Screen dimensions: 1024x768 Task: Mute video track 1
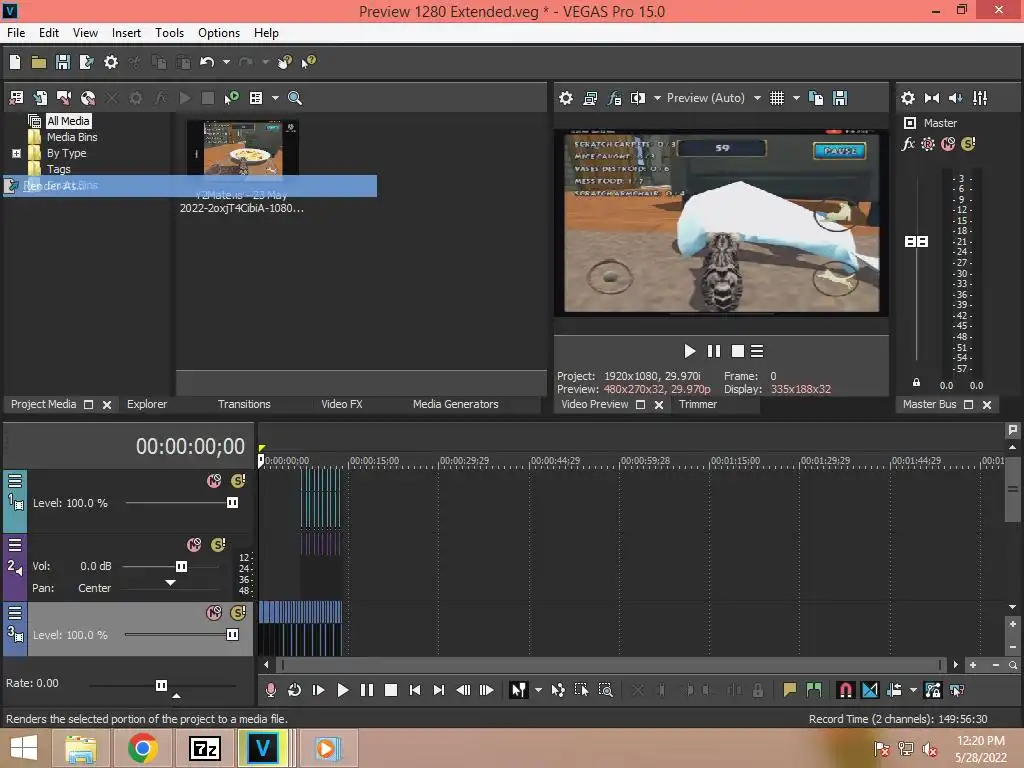pos(214,481)
